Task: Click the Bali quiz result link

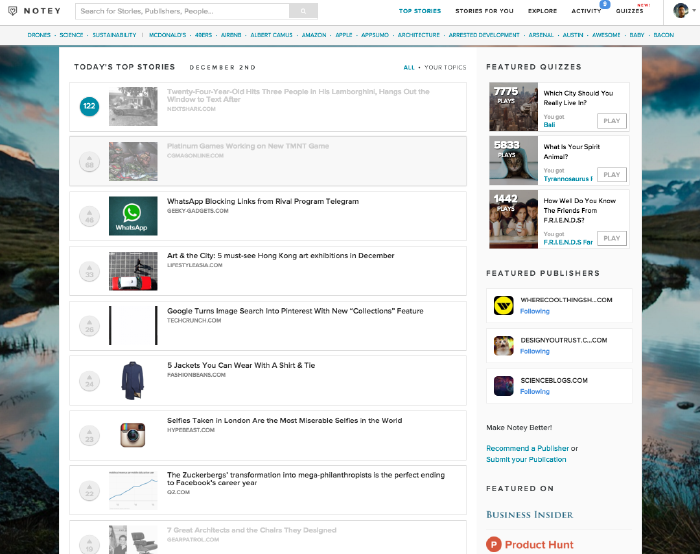Action: [x=549, y=125]
